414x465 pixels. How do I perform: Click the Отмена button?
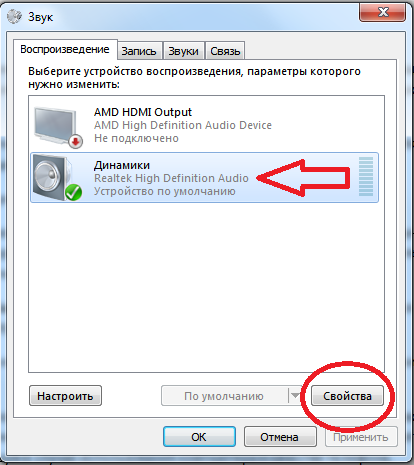280,437
